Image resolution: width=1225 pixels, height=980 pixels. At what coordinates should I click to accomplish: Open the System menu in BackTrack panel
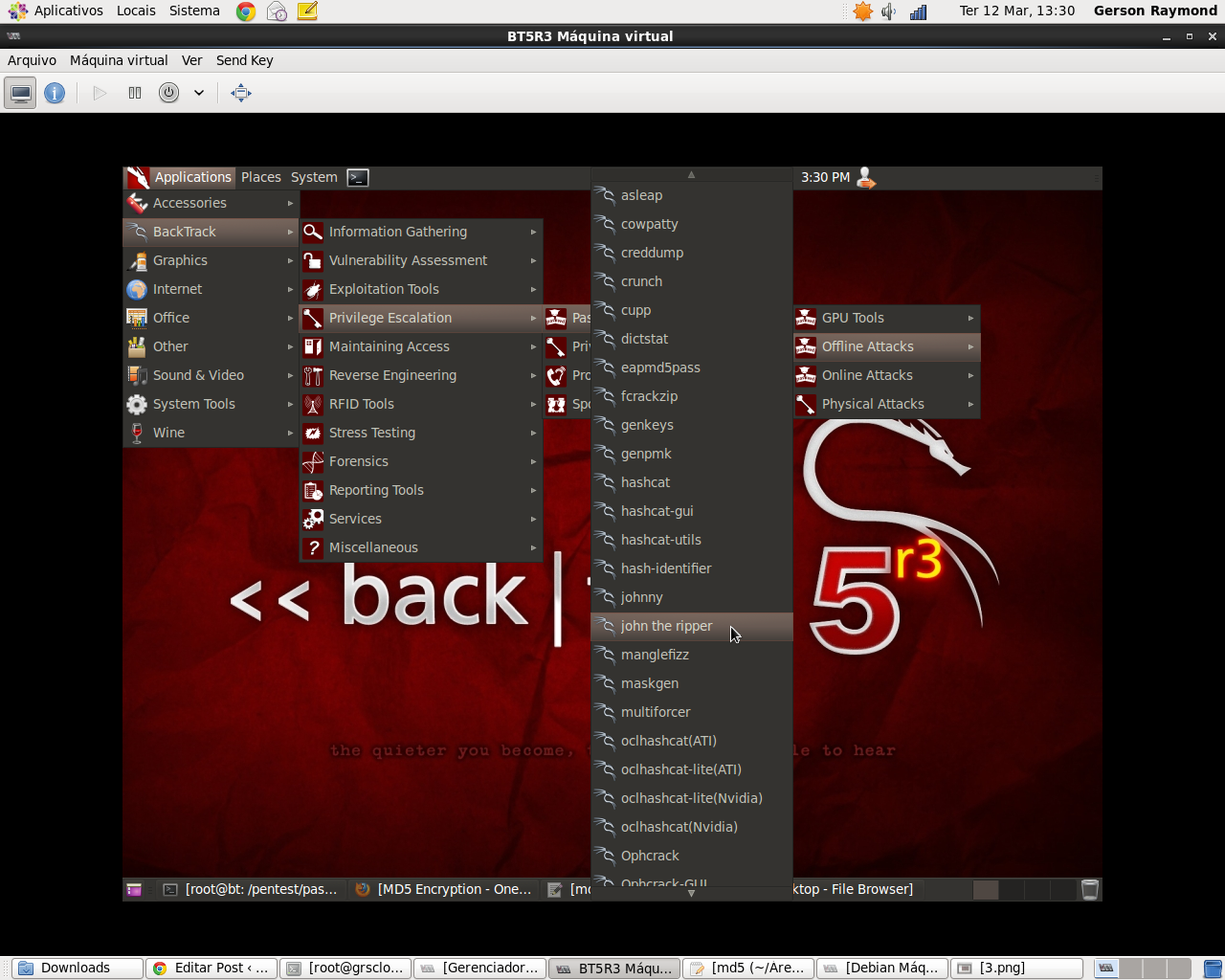point(314,177)
